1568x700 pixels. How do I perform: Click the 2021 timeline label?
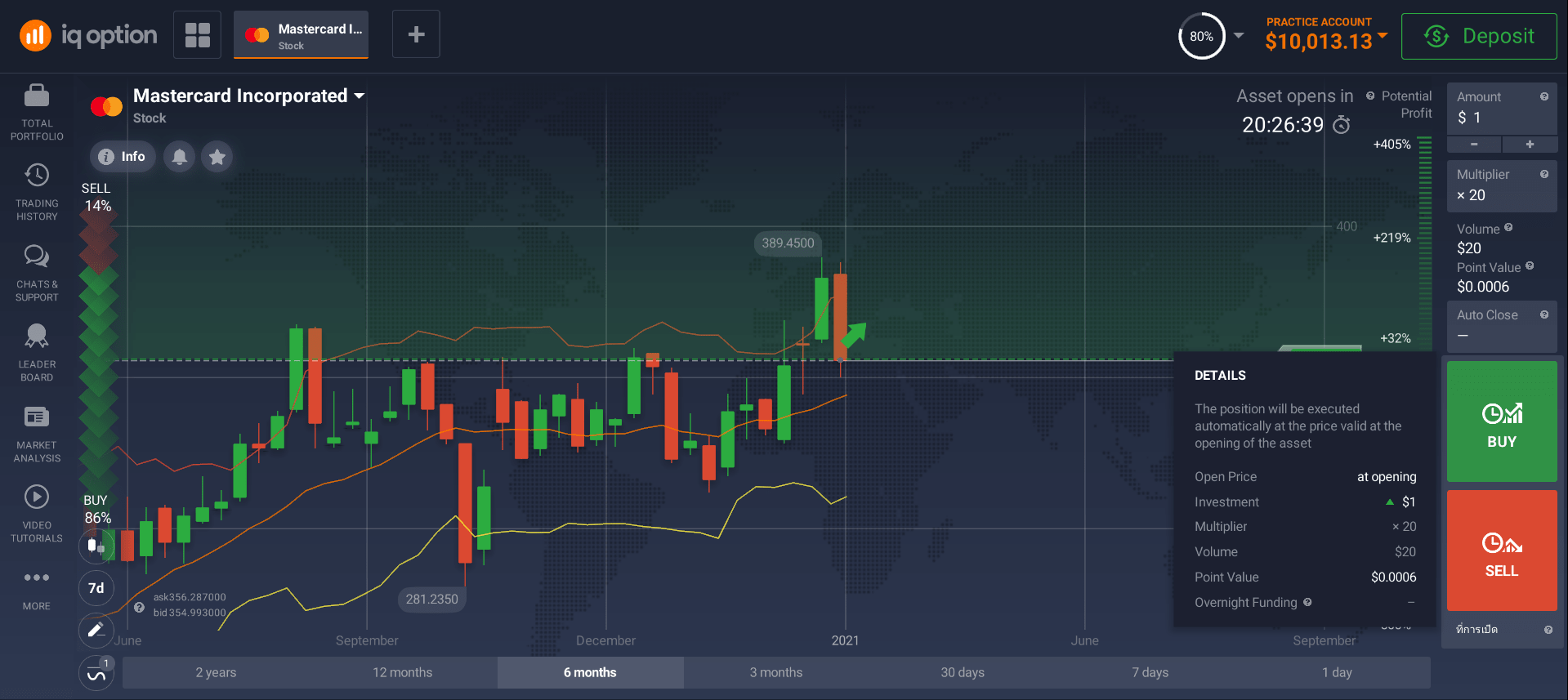[x=845, y=640]
